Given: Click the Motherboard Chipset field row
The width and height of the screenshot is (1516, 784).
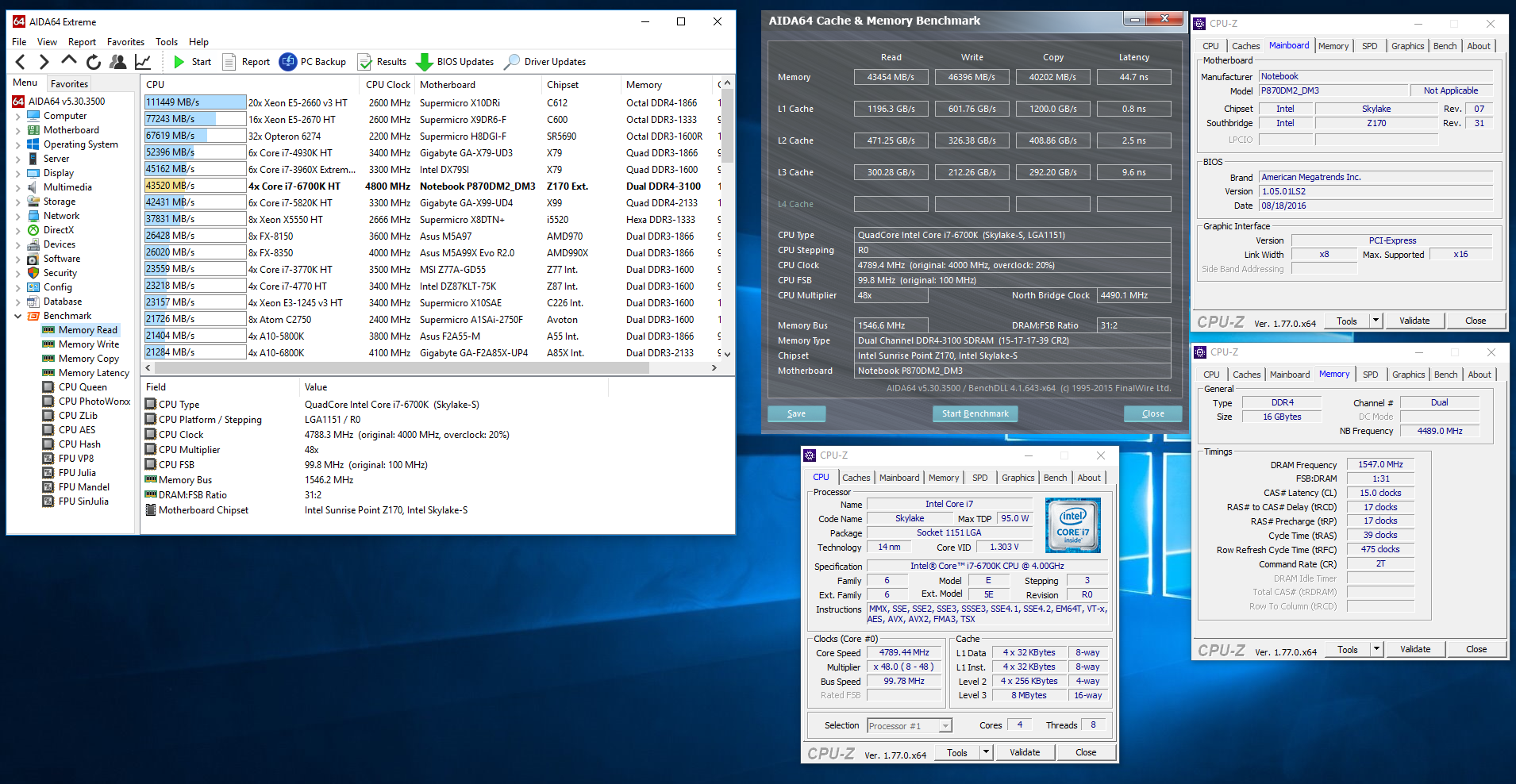Looking at the screenshot, I should 437,510.
